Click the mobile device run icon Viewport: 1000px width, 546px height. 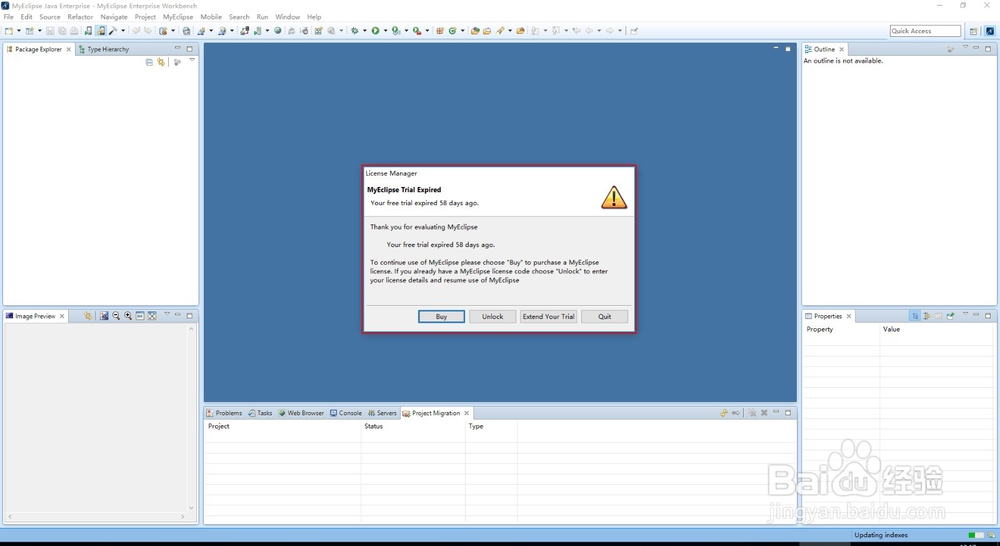tap(88, 31)
